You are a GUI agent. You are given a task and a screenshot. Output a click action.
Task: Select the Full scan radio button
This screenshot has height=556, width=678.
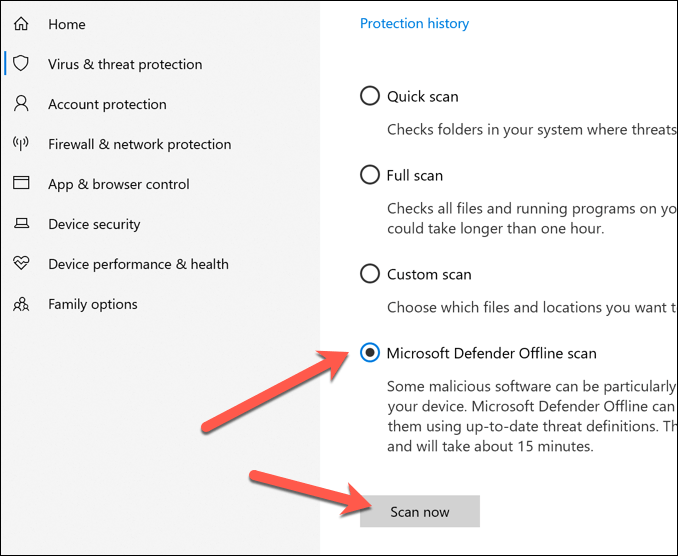pyautogui.click(x=370, y=175)
